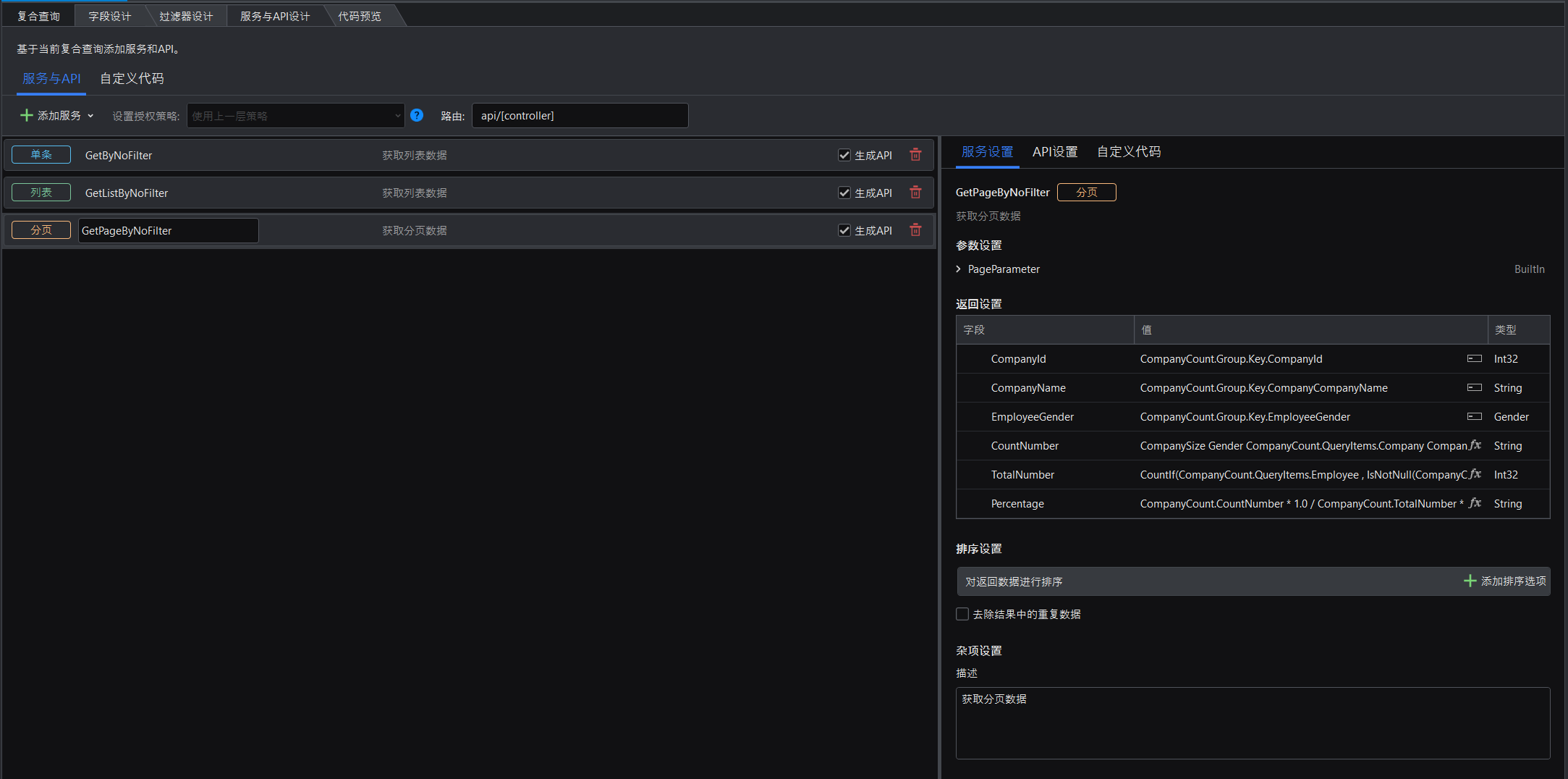This screenshot has width=1568, height=779.
Task: Open the authorization policy help icon
Action: [417, 115]
